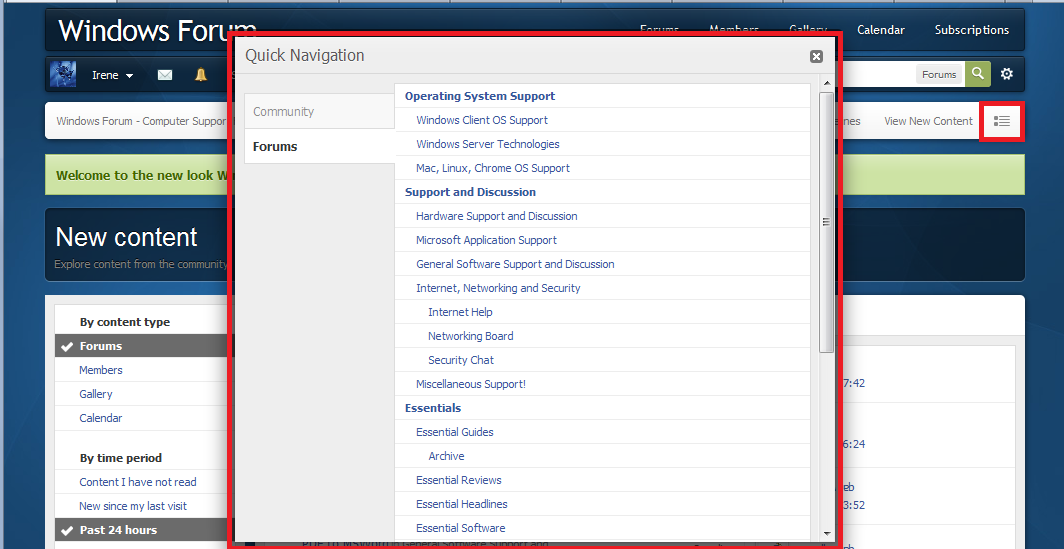
Task: Click the Quick Navigation scrollbar thumb
Action: pyautogui.click(x=826, y=222)
